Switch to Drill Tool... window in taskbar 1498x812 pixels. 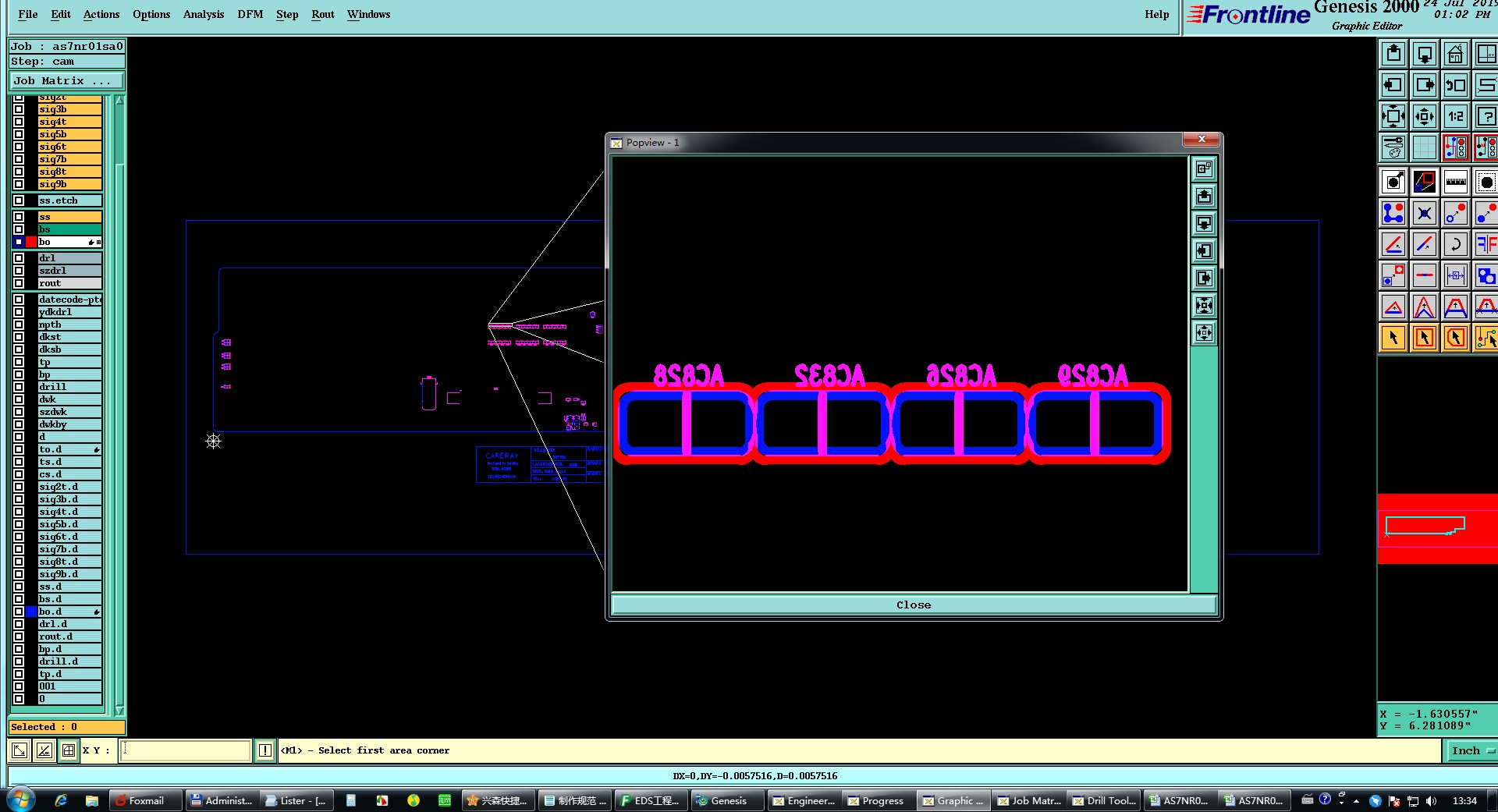coord(1105,800)
